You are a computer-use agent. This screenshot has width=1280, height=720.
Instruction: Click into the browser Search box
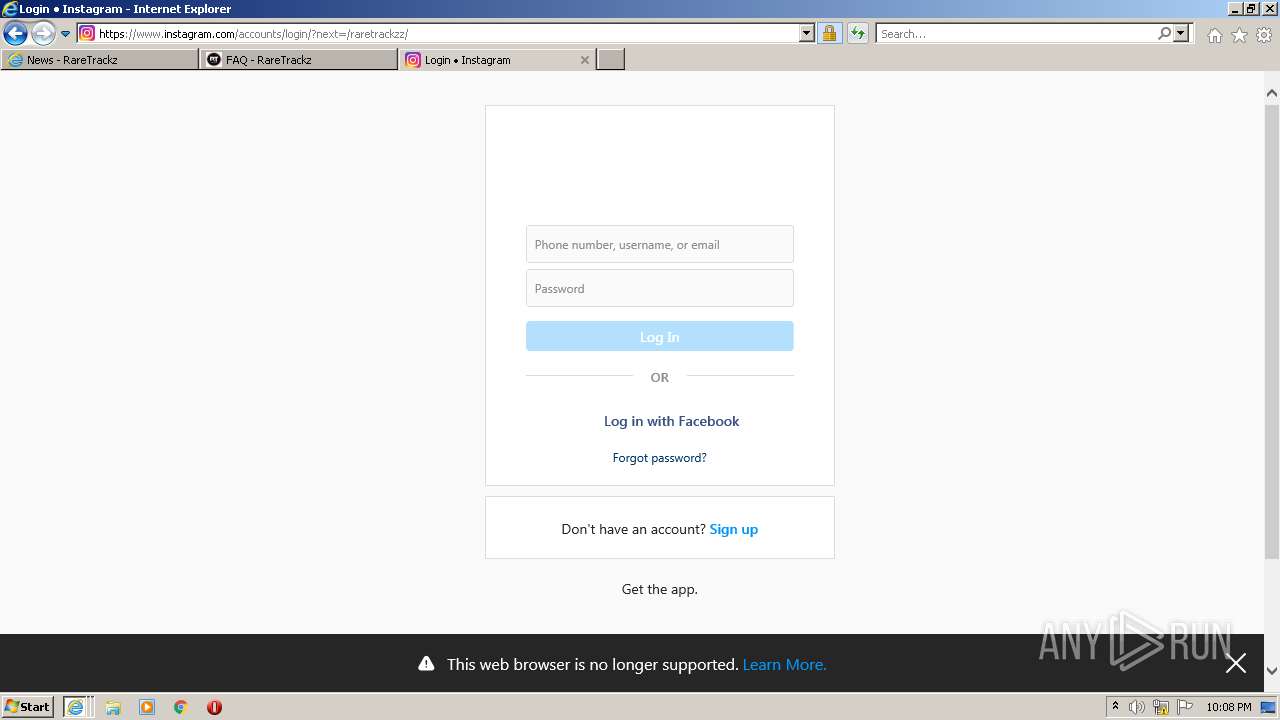point(1016,33)
